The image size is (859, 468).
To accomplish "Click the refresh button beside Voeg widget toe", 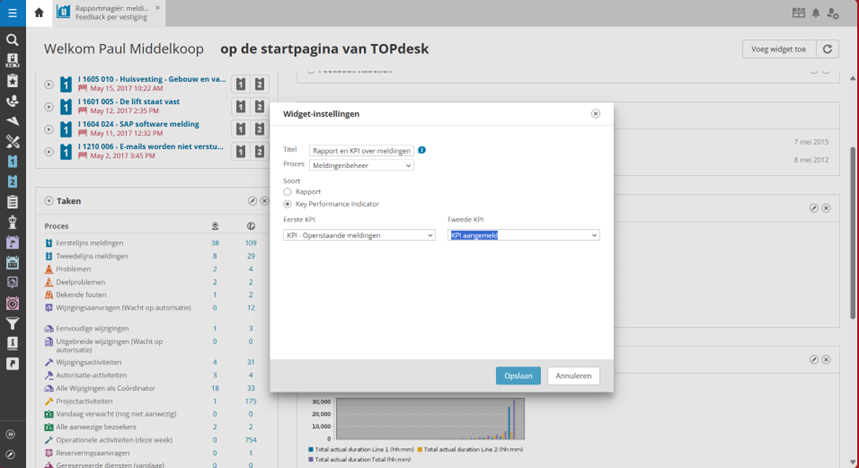I will coord(827,49).
